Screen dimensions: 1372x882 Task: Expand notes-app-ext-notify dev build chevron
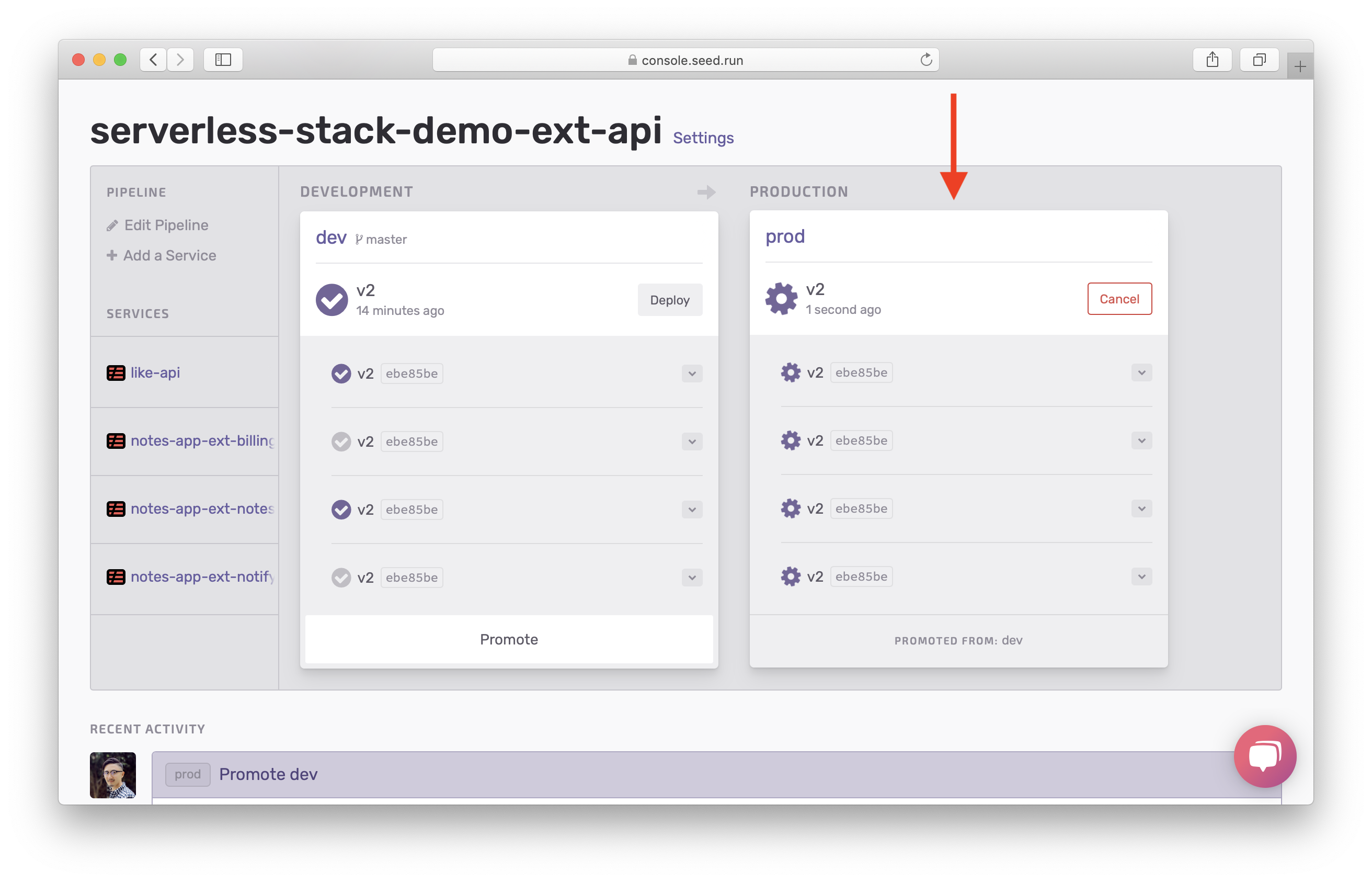coord(691,578)
